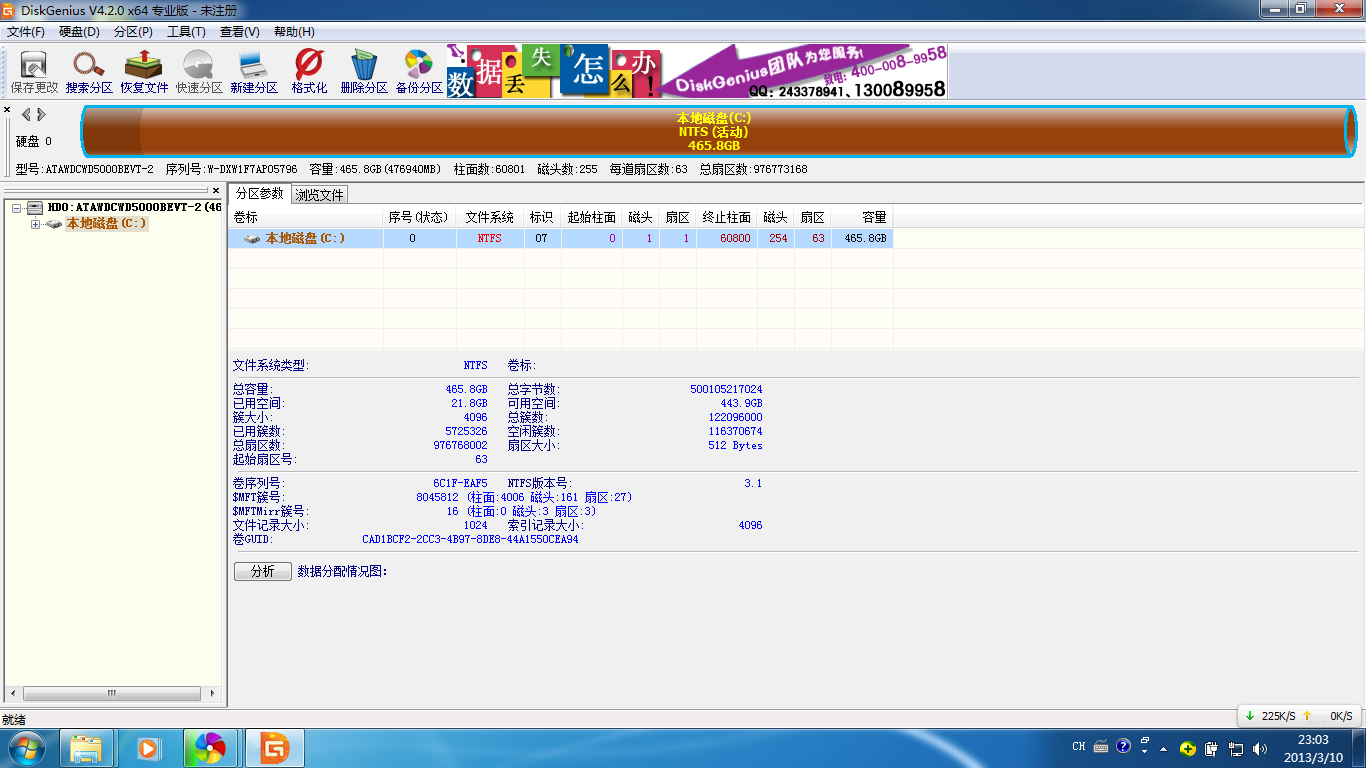
Task: Click the 6C1F-EAF5 volume serial number
Action: 460,483
